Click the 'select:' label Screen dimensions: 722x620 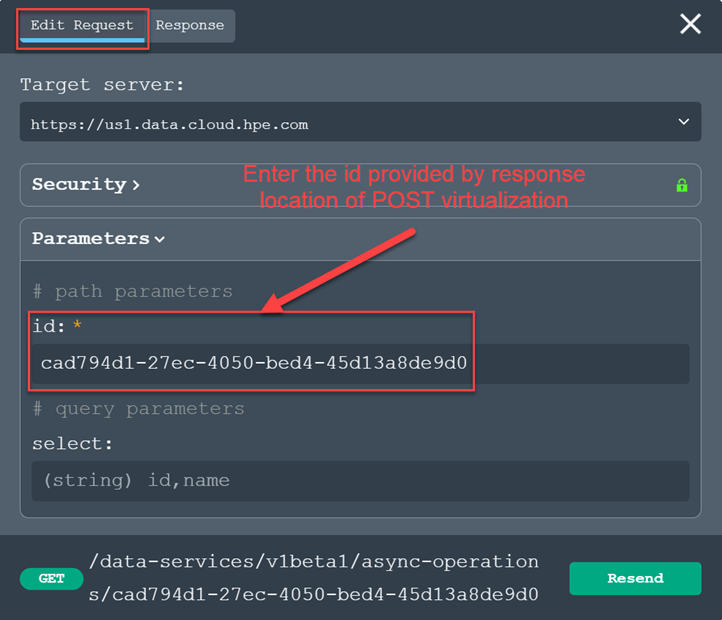coord(72,444)
